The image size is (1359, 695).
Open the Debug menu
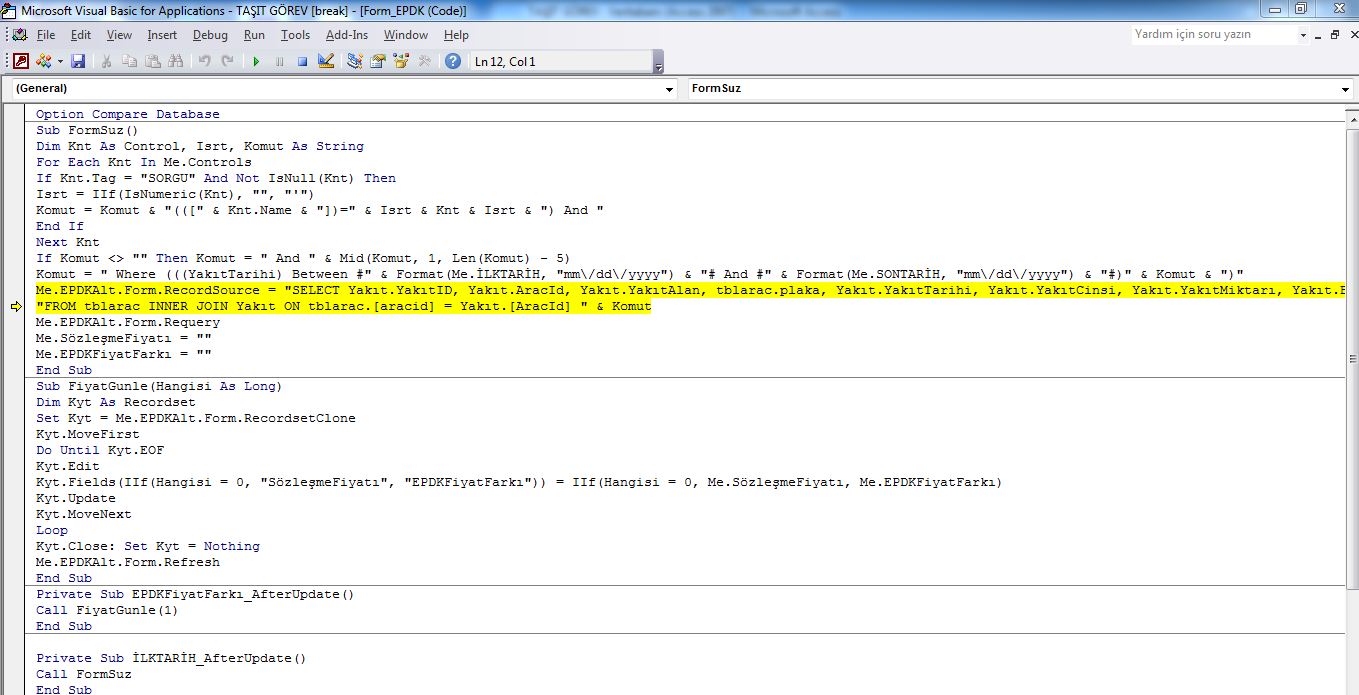(x=210, y=35)
